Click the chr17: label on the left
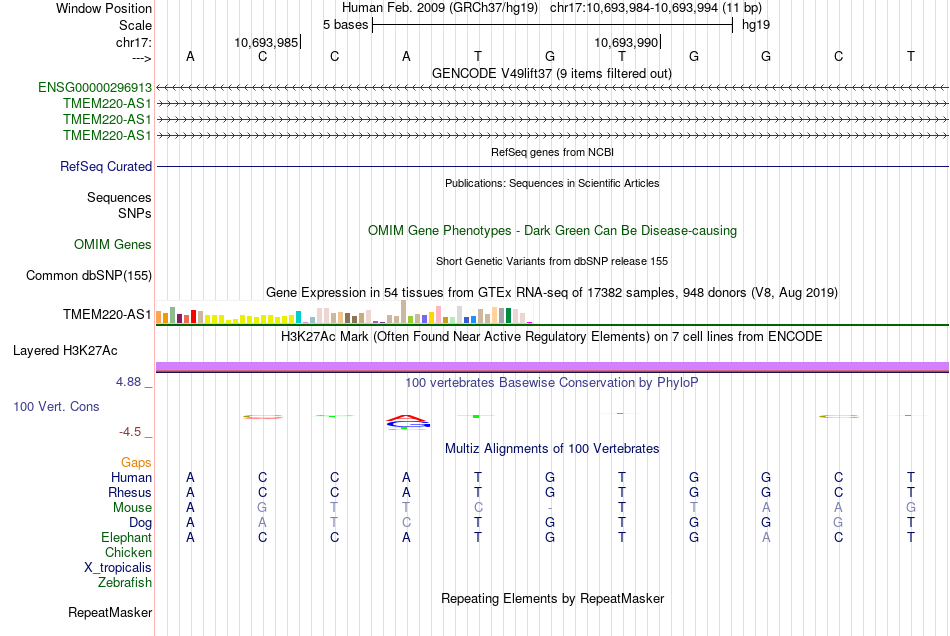This screenshot has height=636, width=950. (x=133, y=42)
